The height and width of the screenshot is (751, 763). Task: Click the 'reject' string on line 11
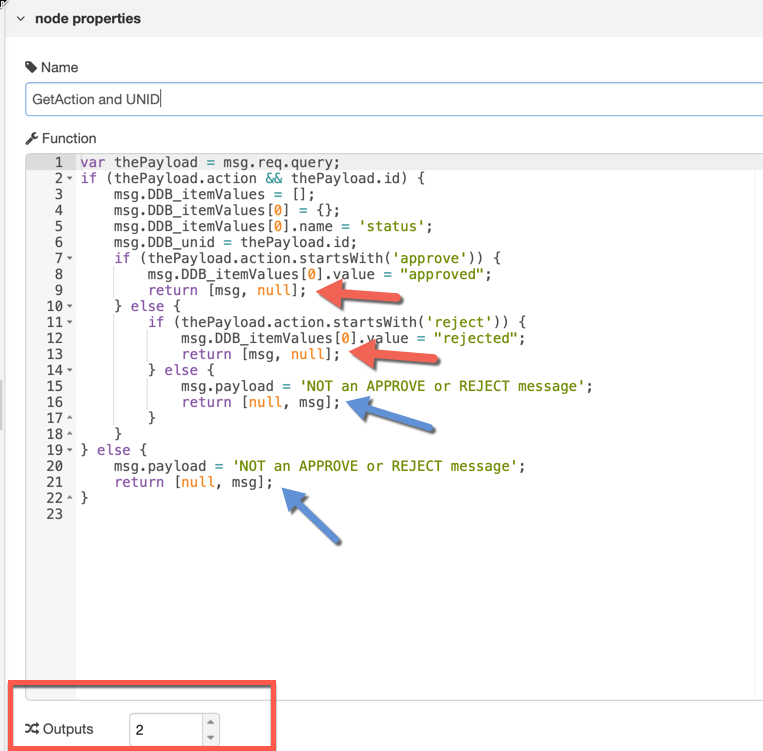[x=459, y=322]
